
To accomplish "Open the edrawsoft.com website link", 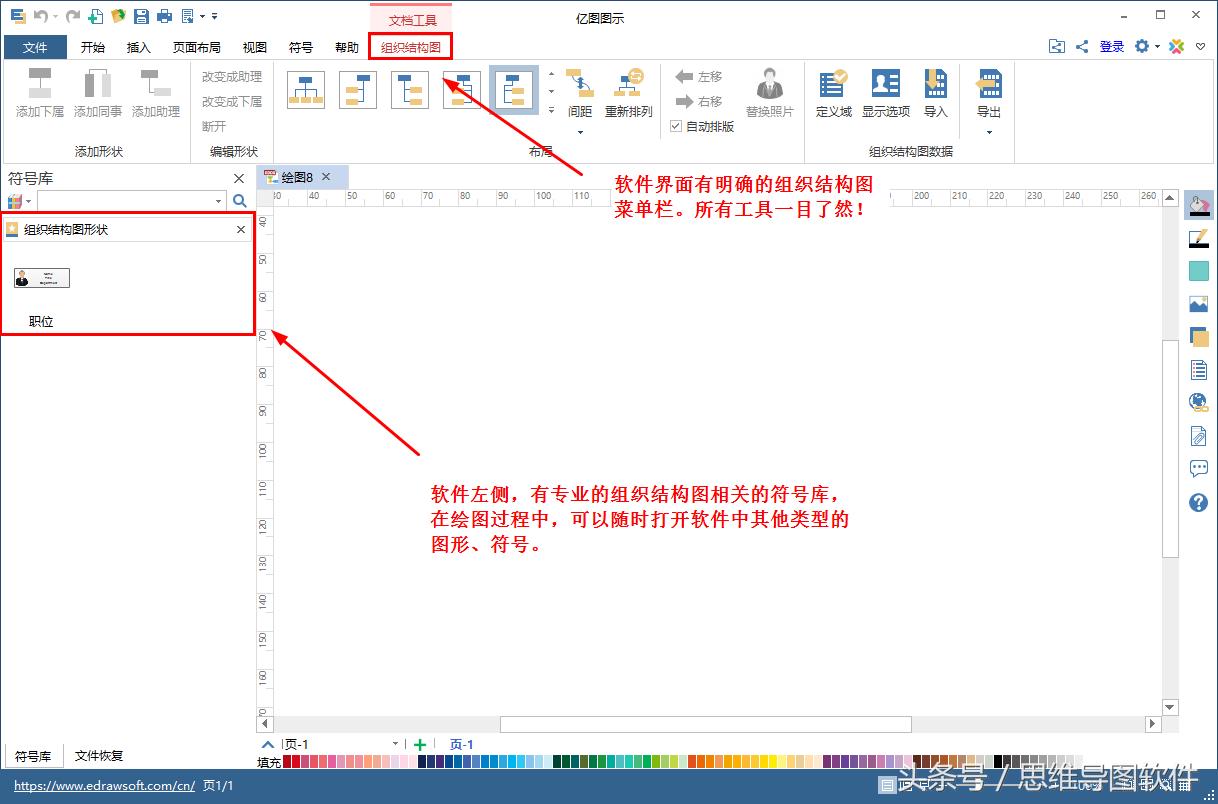I will coord(104,786).
